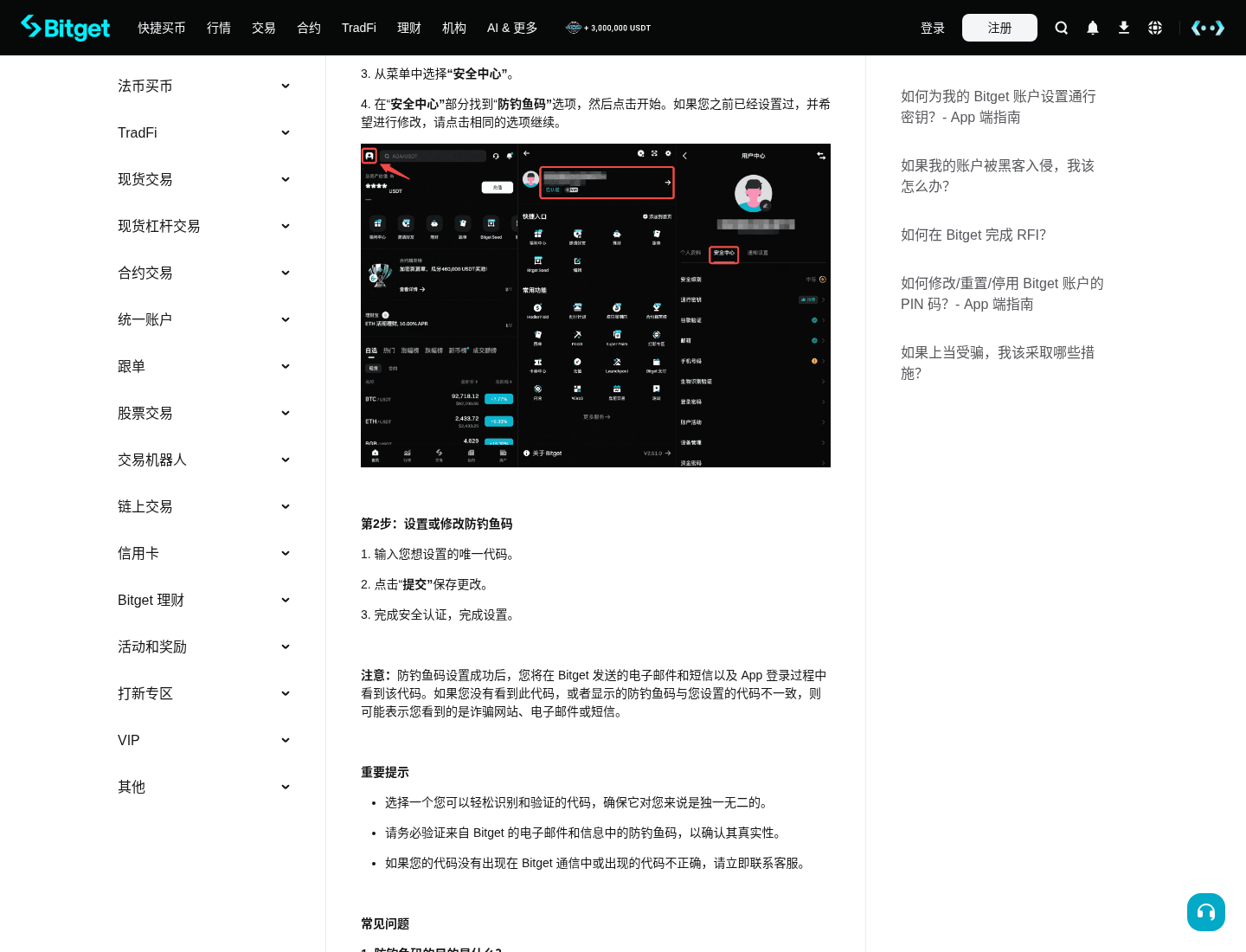This screenshot has width=1246, height=952.
Task: Expand the 交易机器人 sidebar section
Action: (x=204, y=460)
